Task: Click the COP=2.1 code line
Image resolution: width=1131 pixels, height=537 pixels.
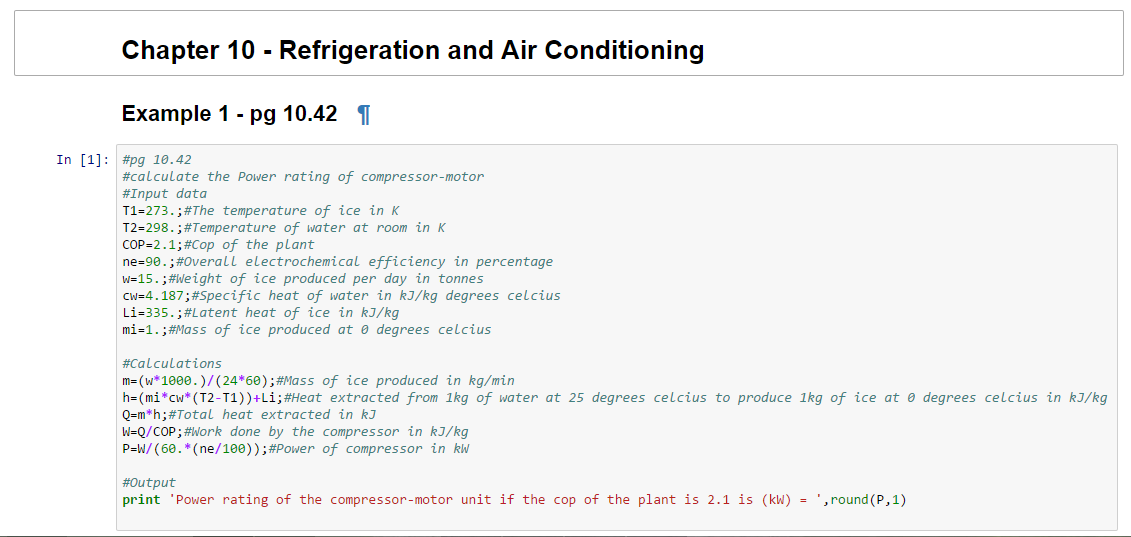Action: (218, 245)
